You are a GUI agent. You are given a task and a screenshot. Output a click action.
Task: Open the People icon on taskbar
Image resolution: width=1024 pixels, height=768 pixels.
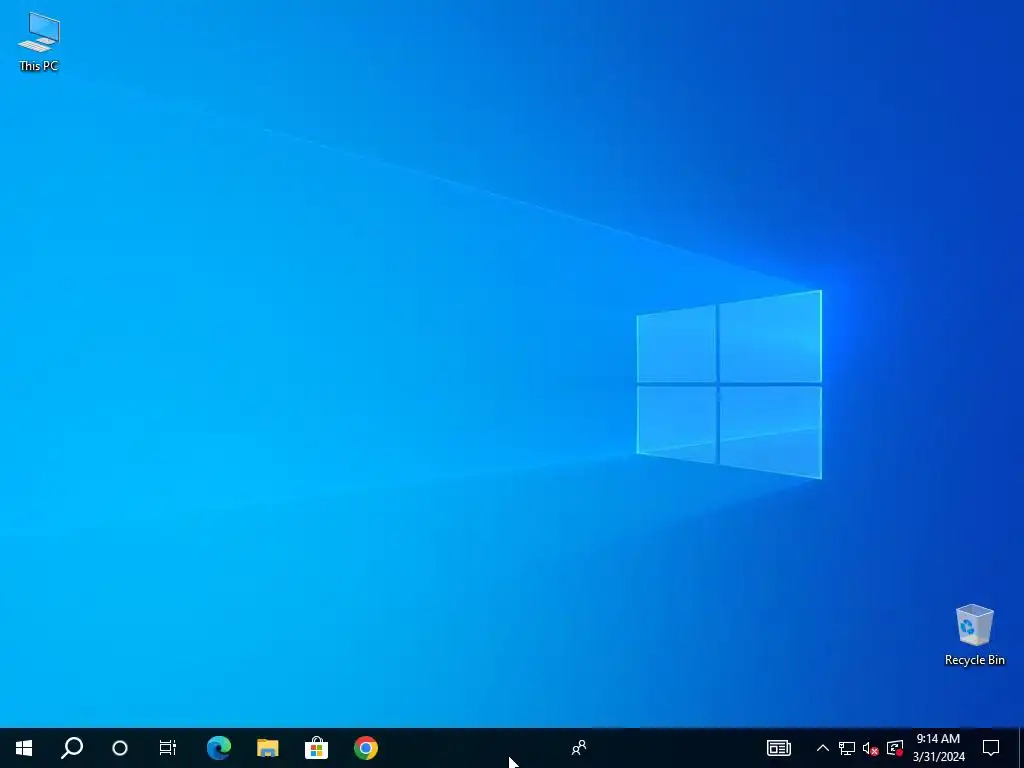point(579,748)
